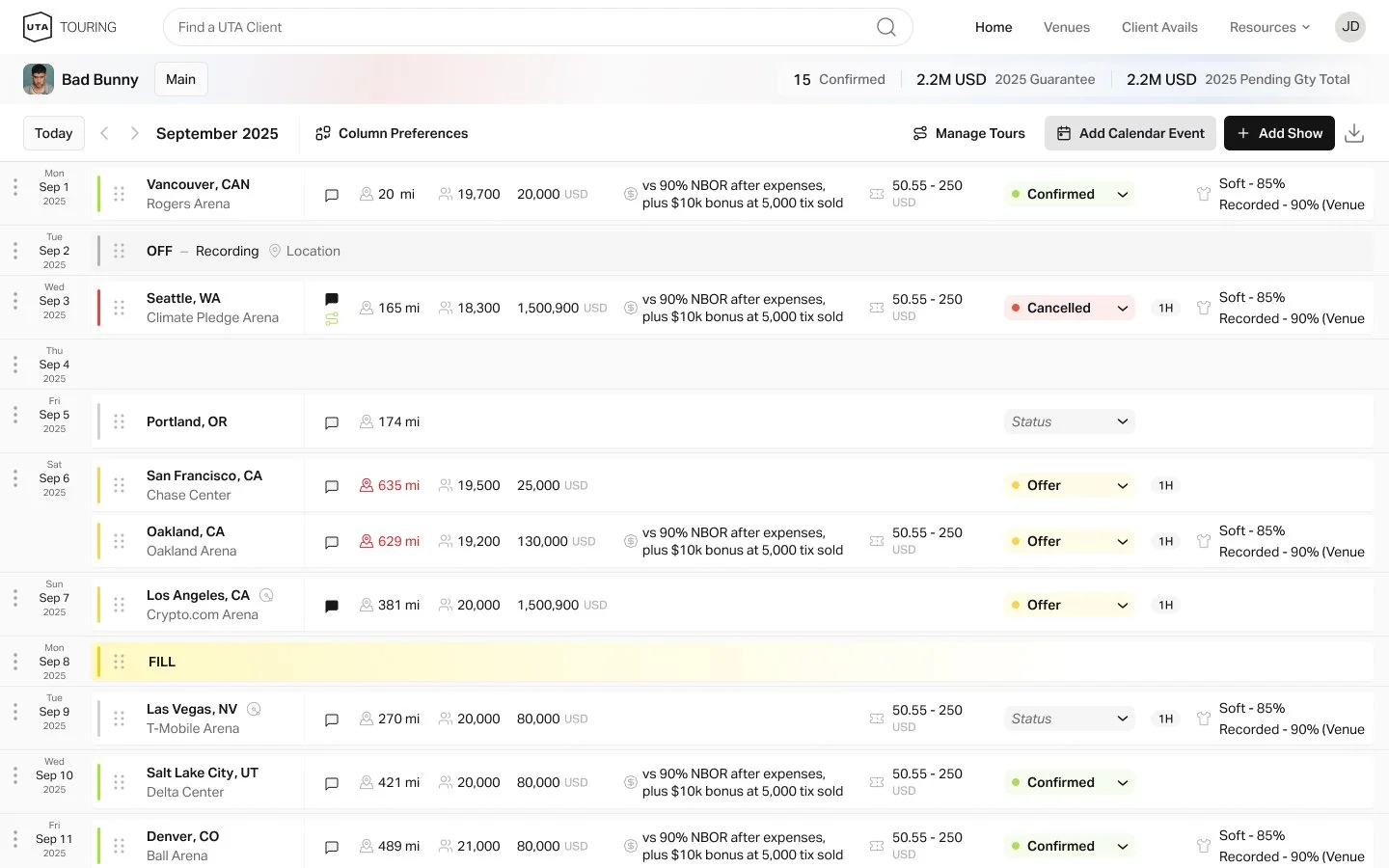Viewport: 1389px width, 868px height.
Task: Click the drag handle on the FILL row
Action: (x=120, y=662)
